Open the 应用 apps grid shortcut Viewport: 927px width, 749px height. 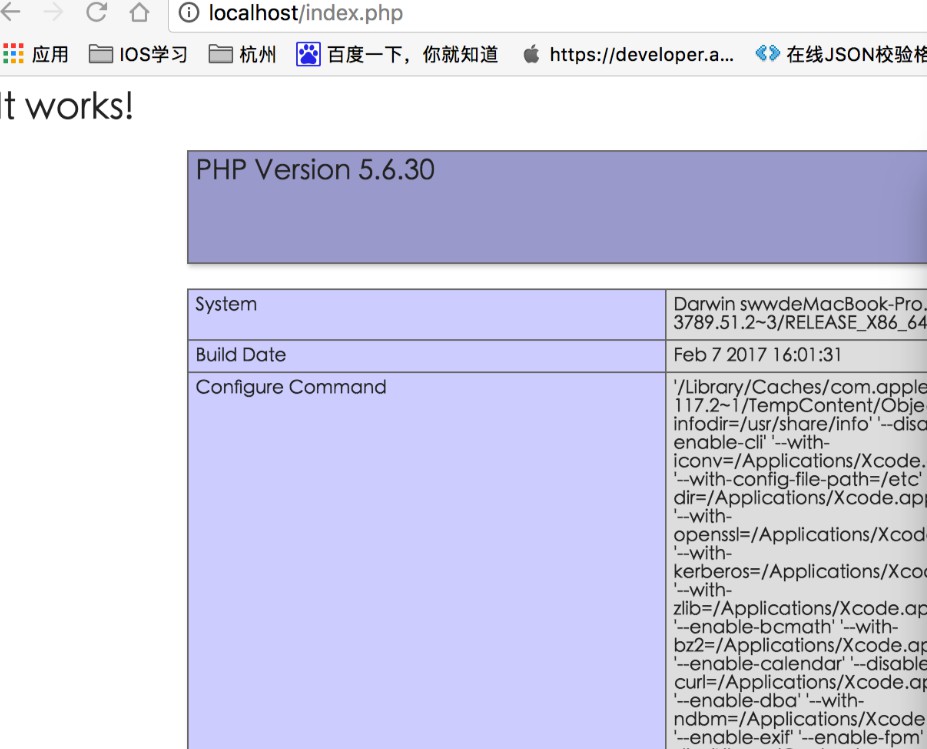[36, 54]
